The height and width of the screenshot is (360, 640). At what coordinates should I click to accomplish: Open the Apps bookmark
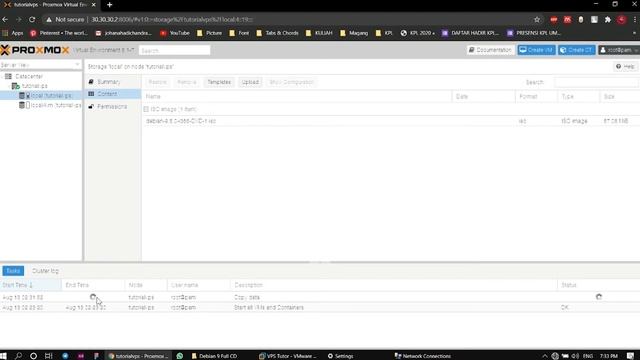(x=13, y=33)
